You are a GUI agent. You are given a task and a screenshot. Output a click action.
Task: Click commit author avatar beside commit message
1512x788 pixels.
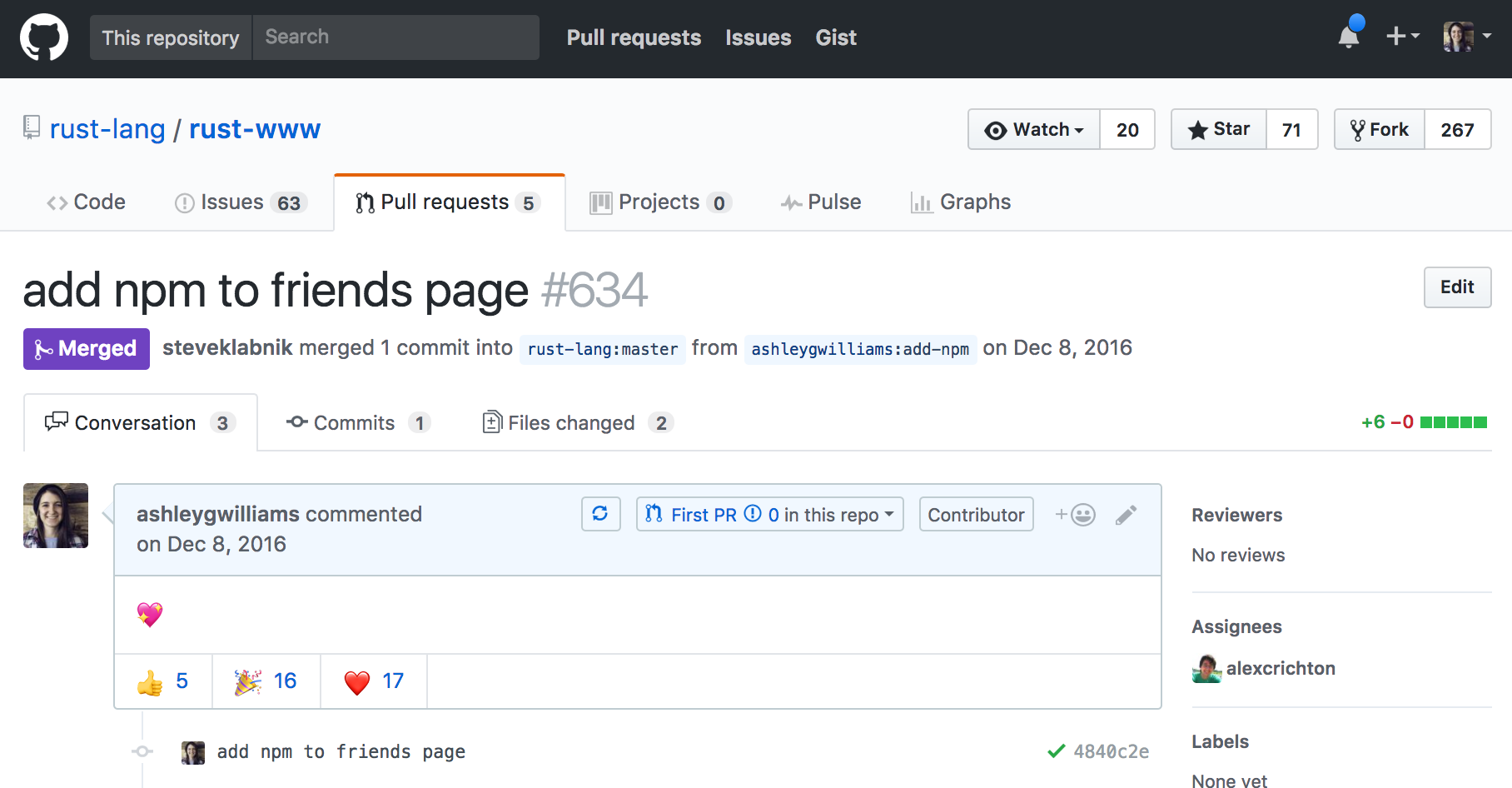coord(193,752)
